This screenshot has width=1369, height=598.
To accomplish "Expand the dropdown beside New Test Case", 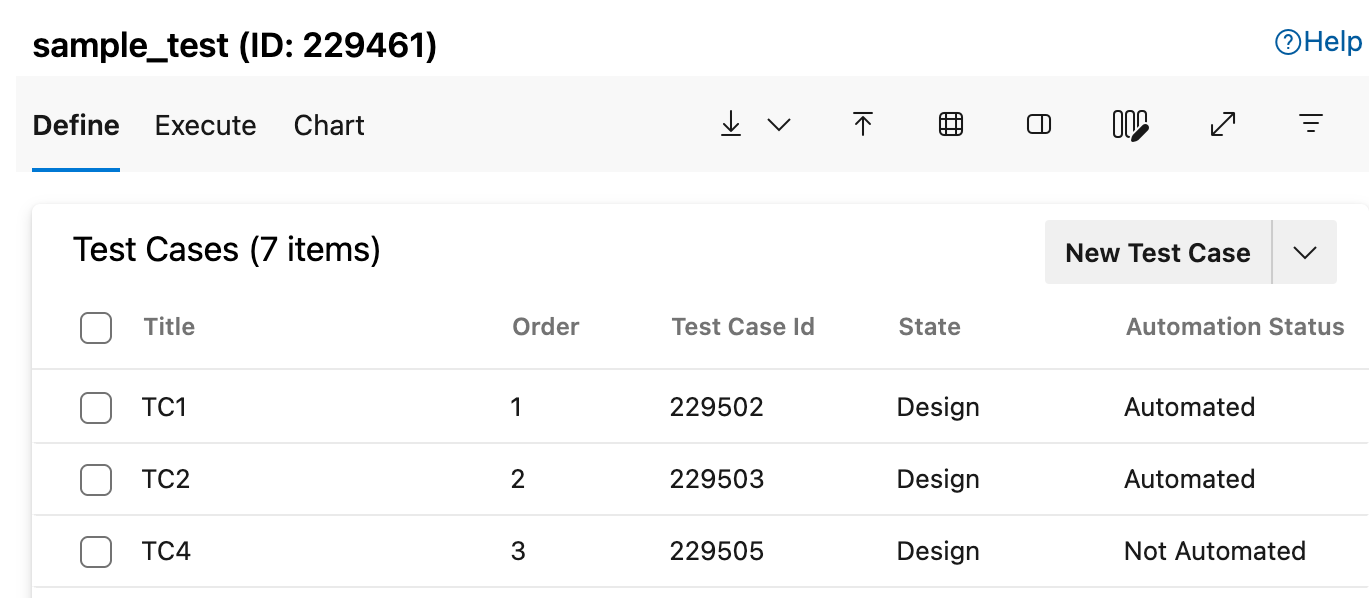I will click(1304, 252).
